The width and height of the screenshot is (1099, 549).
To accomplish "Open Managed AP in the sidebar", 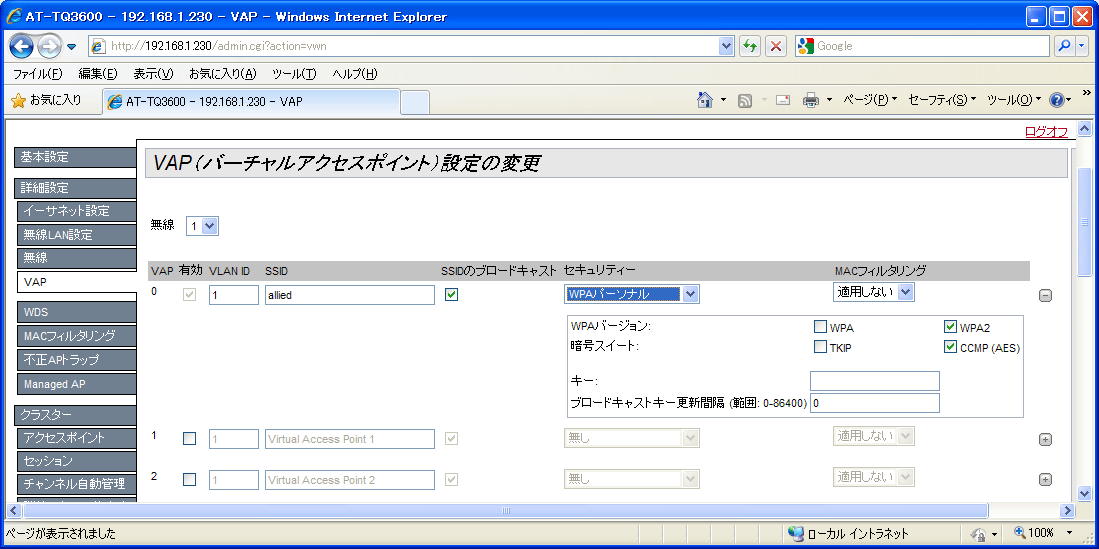I will (76, 384).
